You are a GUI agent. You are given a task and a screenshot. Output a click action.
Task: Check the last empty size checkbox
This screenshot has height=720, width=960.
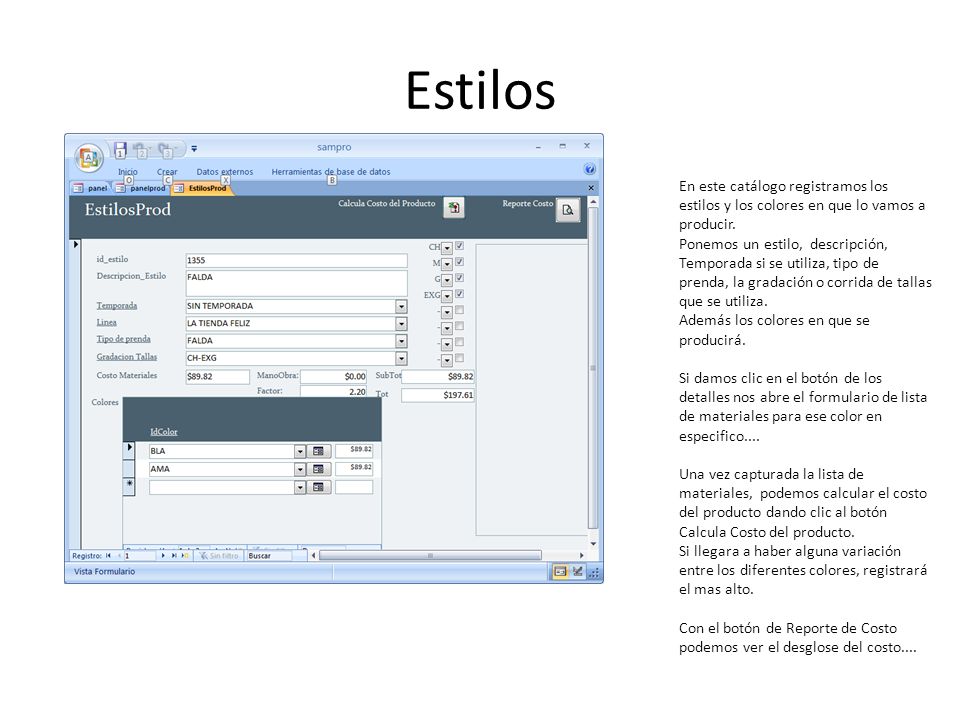459,358
